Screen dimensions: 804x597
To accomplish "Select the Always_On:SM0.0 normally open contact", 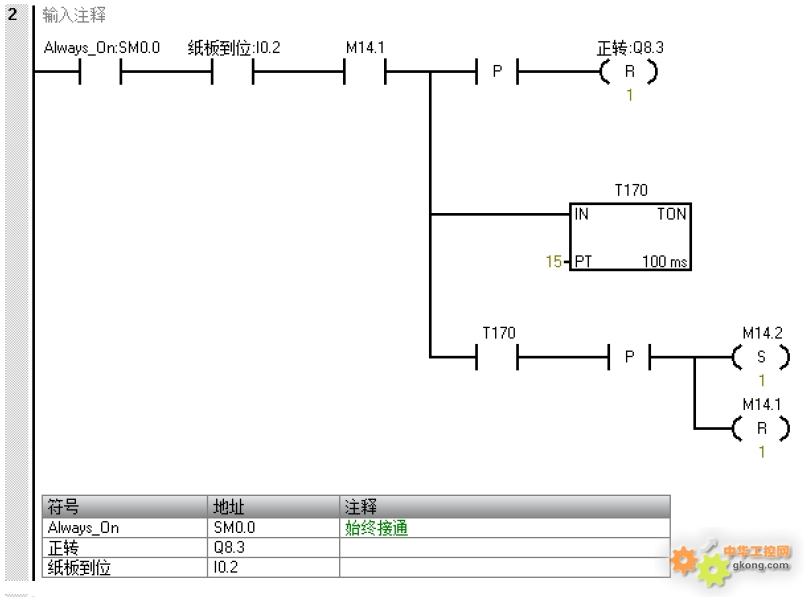I will point(100,71).
